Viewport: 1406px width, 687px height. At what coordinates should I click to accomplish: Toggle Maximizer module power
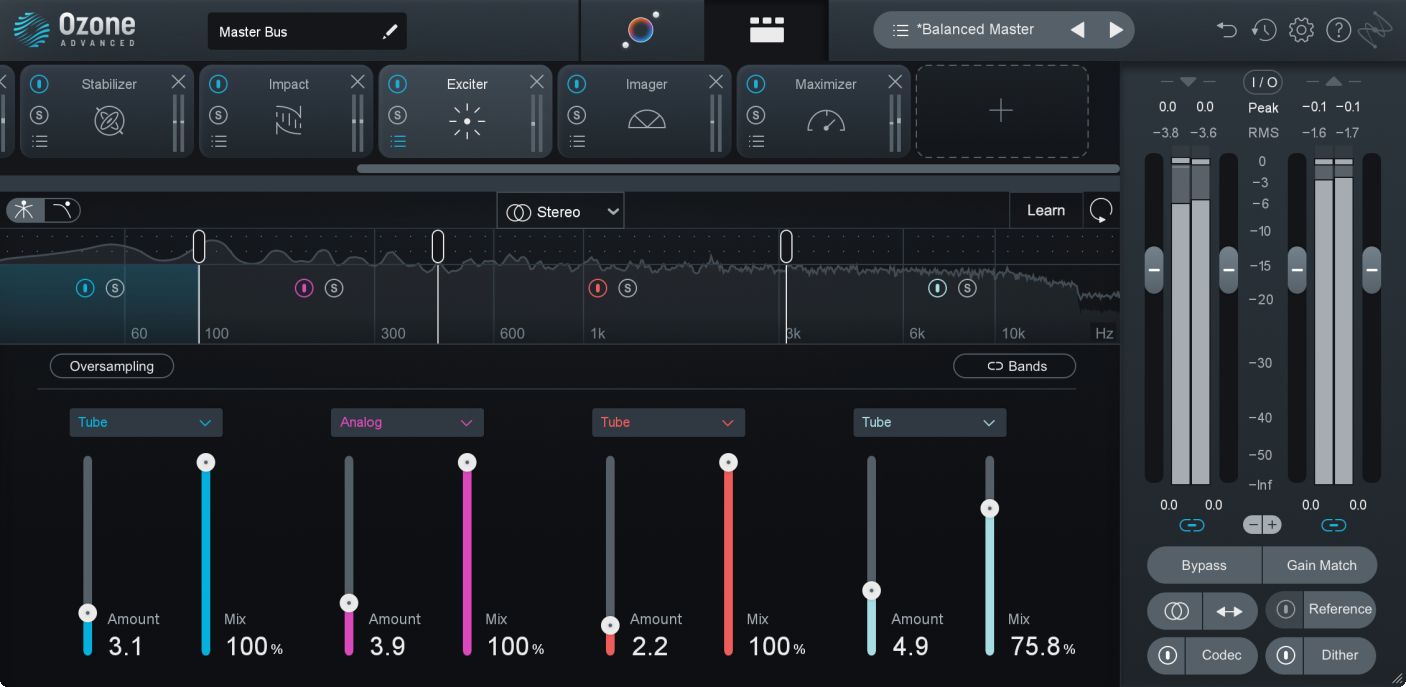756,84
